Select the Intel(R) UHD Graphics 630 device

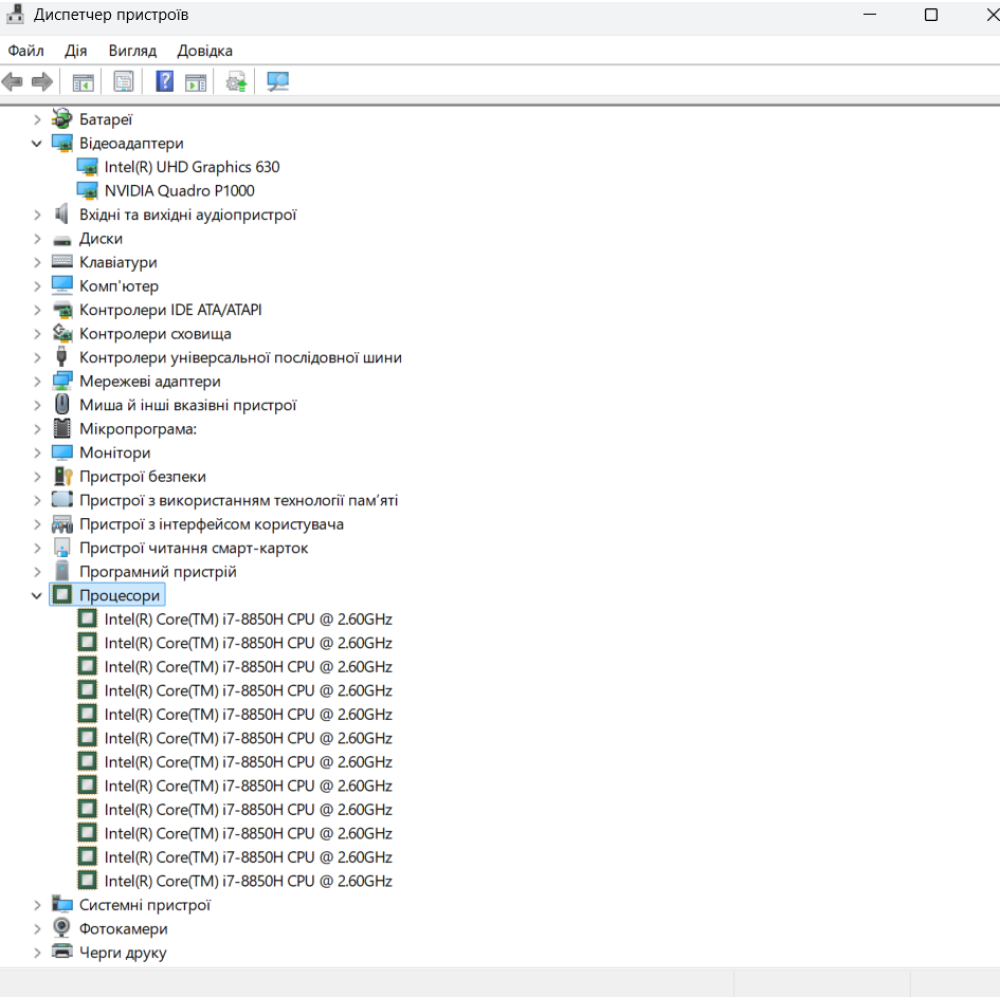tap(191, 167)
